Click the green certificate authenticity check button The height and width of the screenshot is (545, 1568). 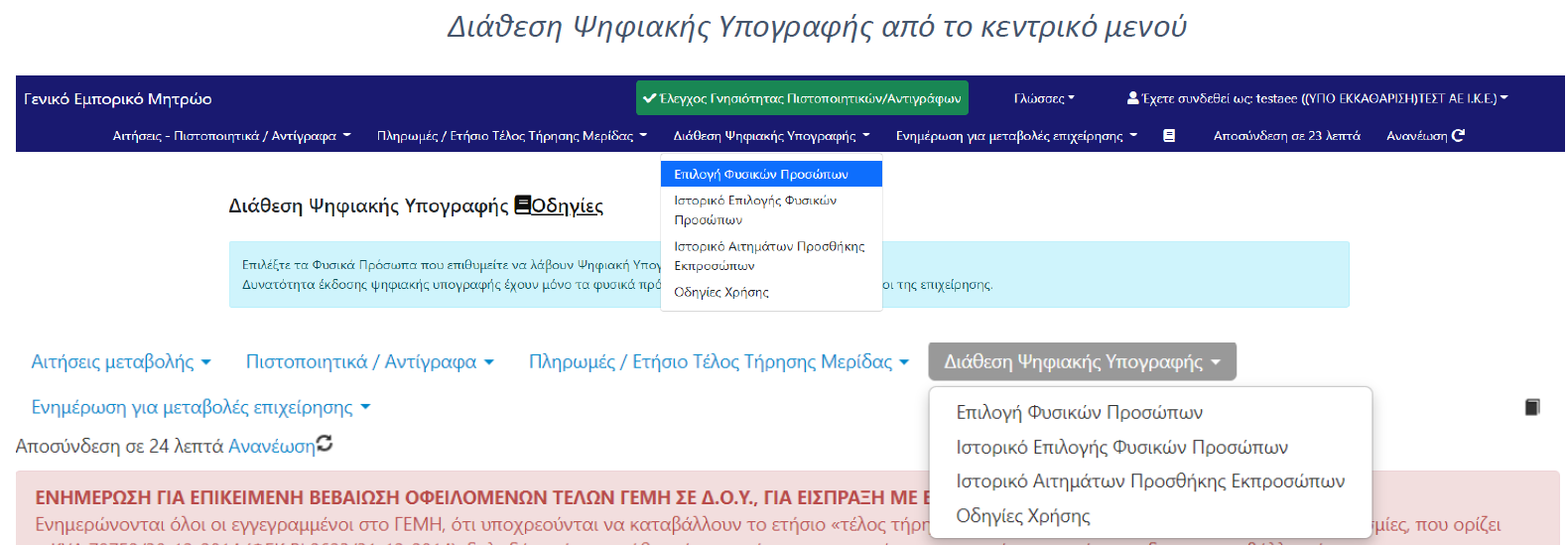click(x=802, y=98)
